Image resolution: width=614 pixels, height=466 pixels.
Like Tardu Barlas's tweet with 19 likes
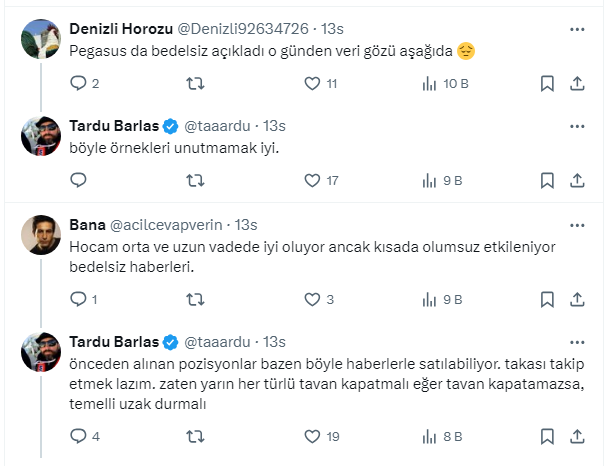tap(312, 436)
